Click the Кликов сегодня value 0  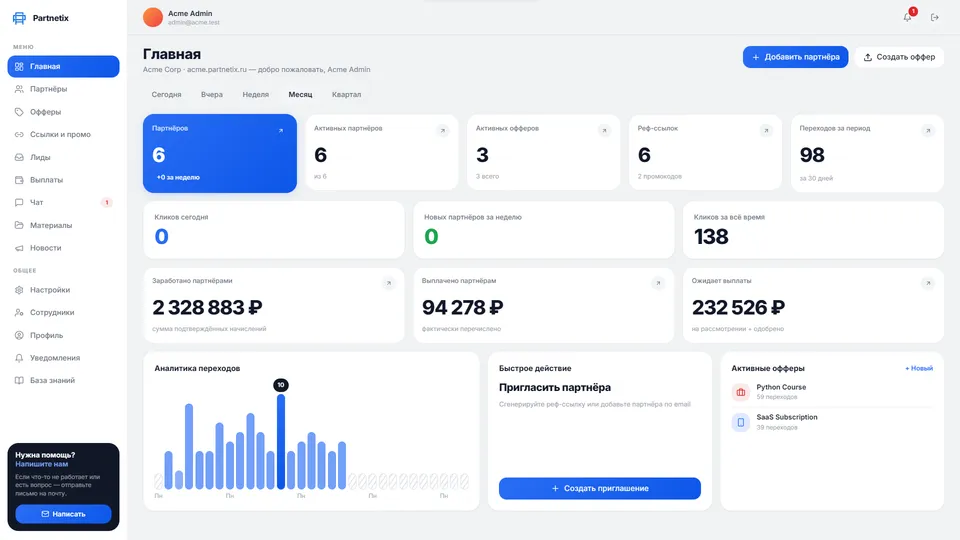(x=162, y=236)
